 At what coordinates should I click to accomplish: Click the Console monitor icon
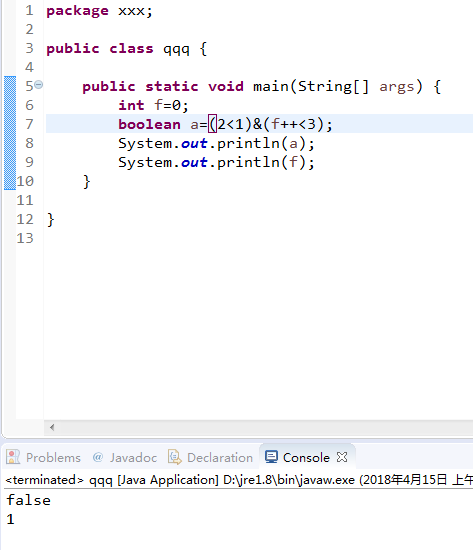pos(271,457)
